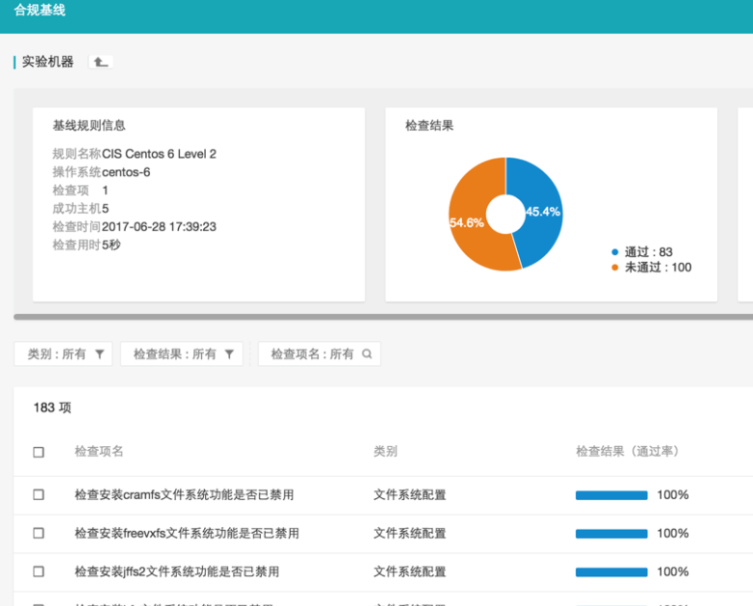Image resolution: width=753 pixels, height=606 pixels.
Task: Click the back arrow icon beside 实验机器
Action: [x=100, y=62]
